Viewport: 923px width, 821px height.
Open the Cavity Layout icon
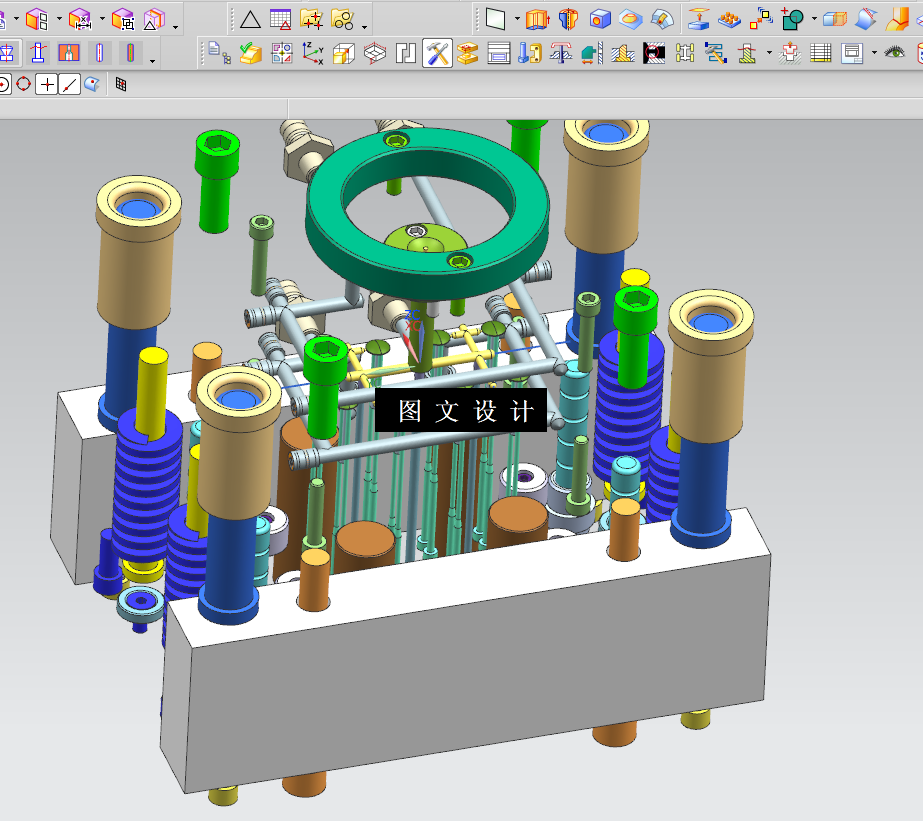click(375, 54)
